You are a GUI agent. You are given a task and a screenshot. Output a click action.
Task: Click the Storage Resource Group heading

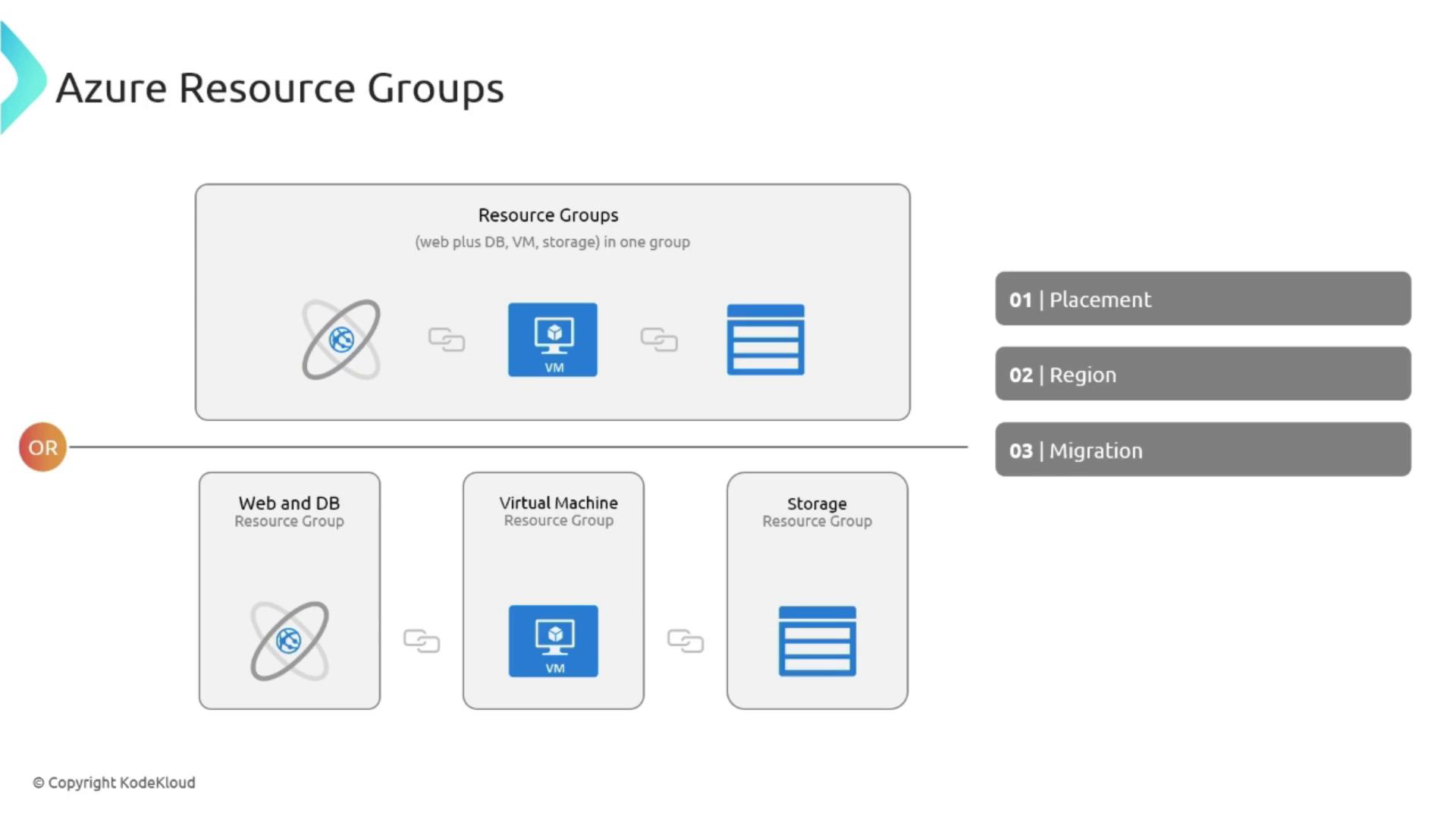coord(817,511)
